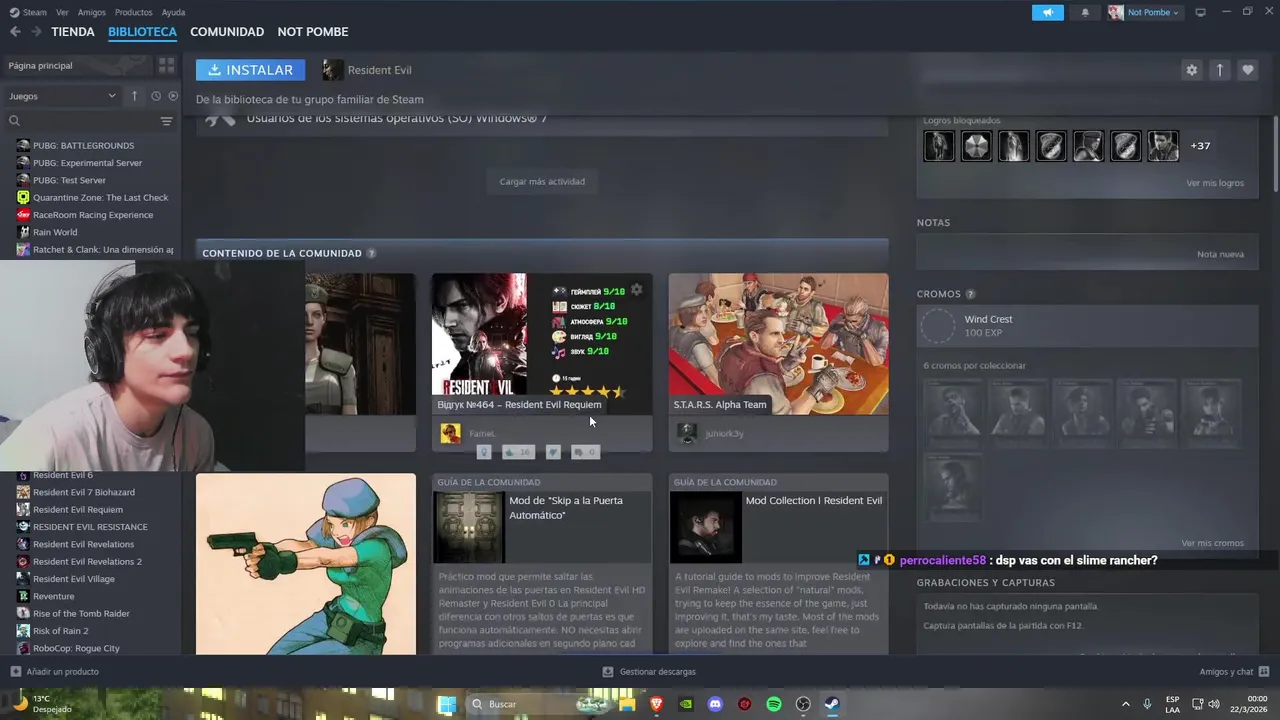The width and height of the screenshot is (1280, 720).
Task: Open the Ver menu
Action: tap(62, 12)
